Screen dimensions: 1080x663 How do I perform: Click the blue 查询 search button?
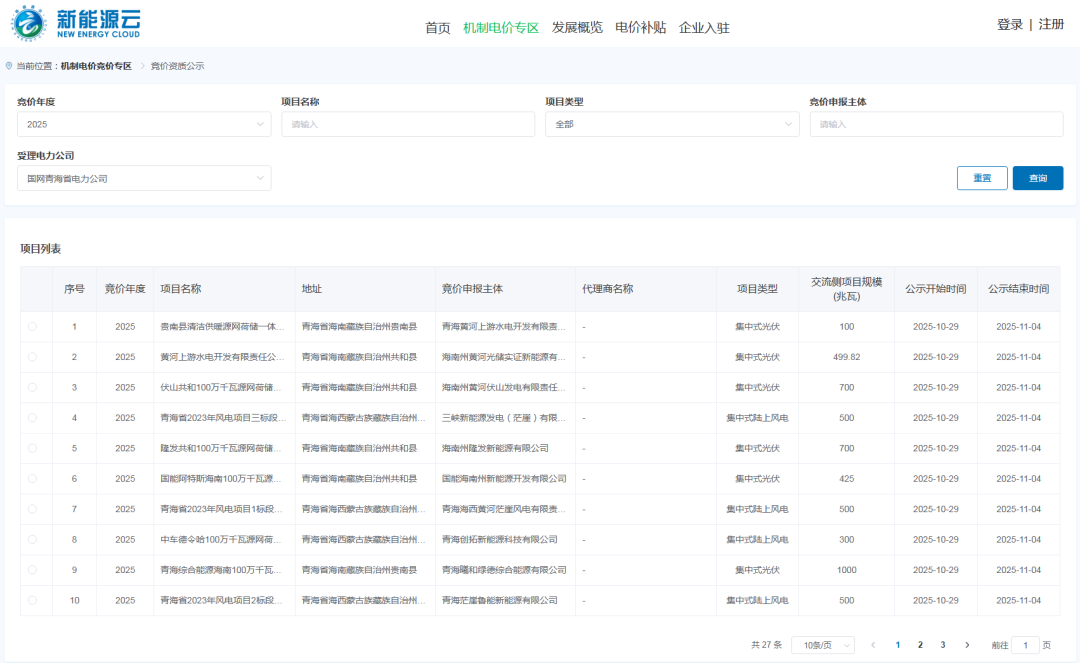tap(1037, 177)
